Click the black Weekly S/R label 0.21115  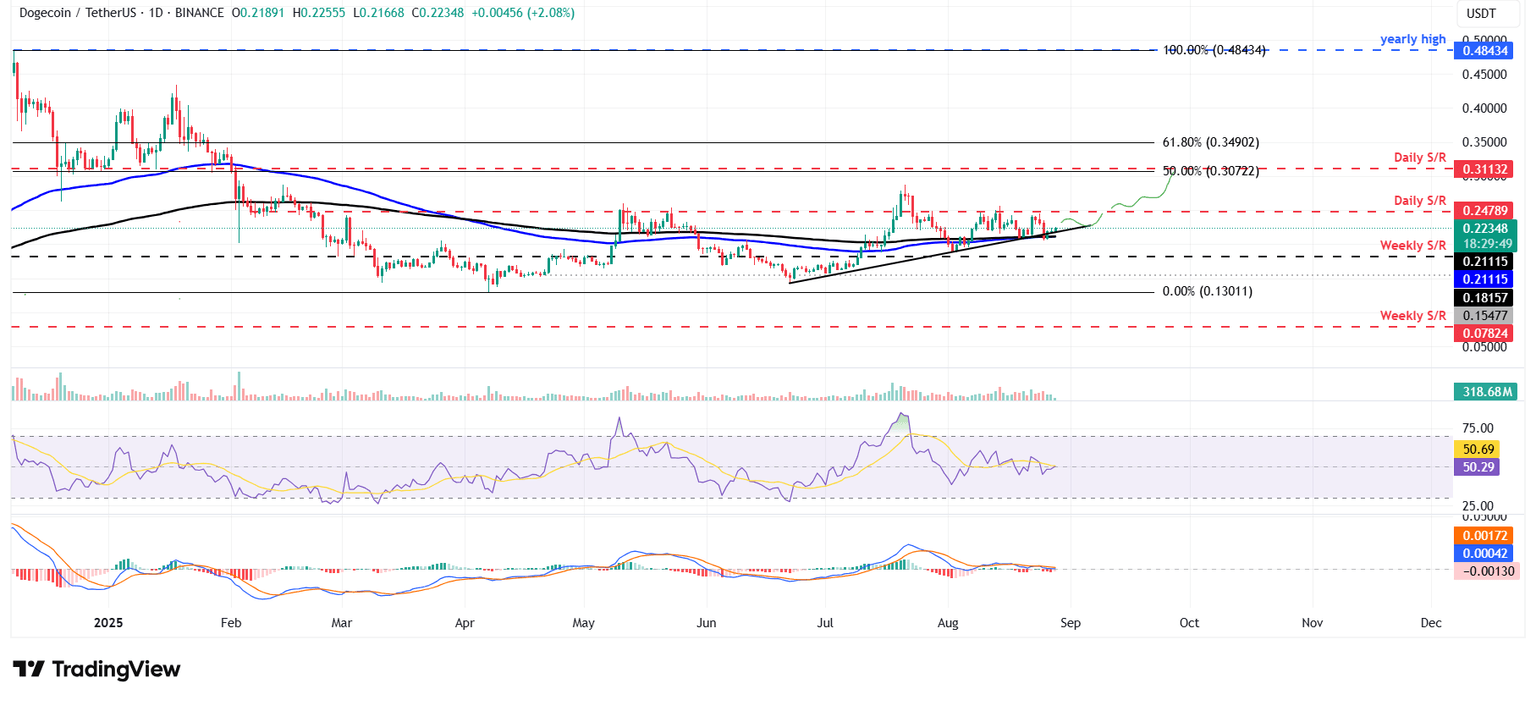click(x=1484, y=262)
